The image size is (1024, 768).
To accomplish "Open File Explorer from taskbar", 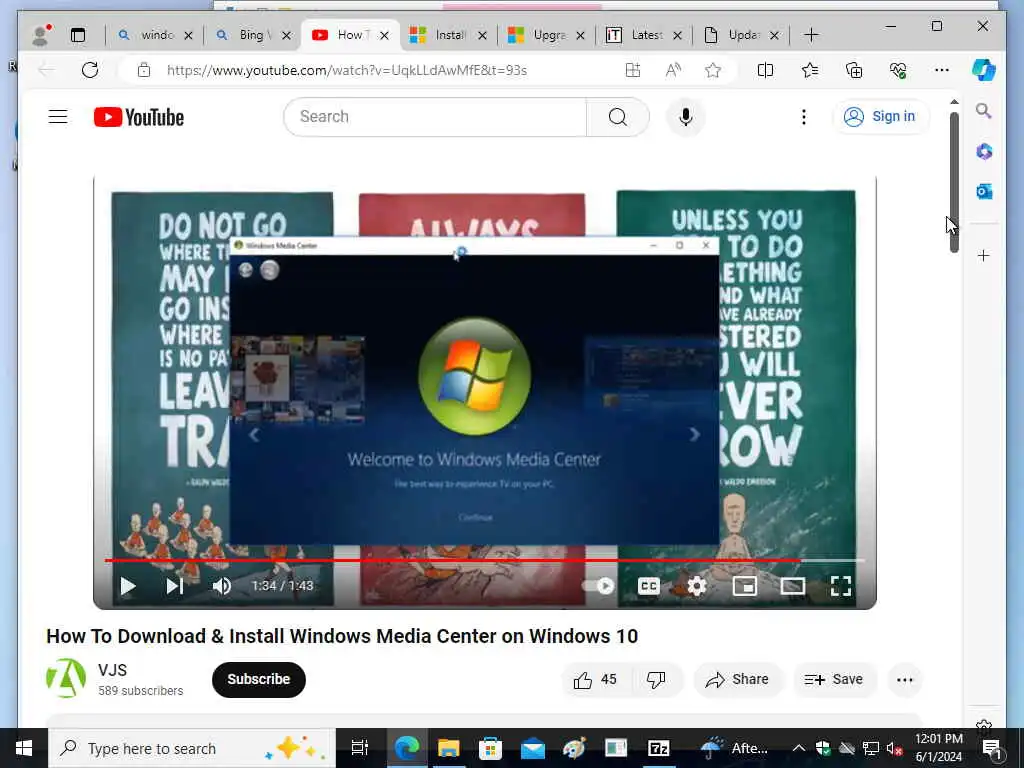I will tap(448, 748).
